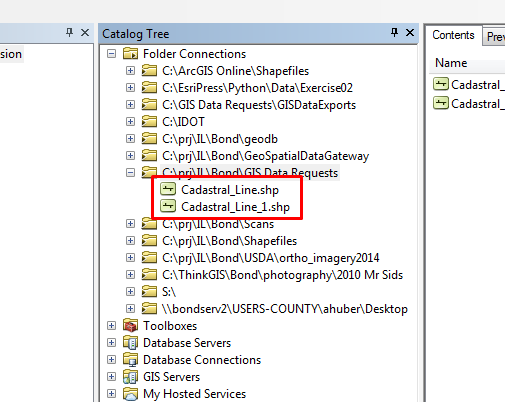Viewport: 505px width, 402px height.
Task: Close the left docked panel
Action: [x=85, y=33]
